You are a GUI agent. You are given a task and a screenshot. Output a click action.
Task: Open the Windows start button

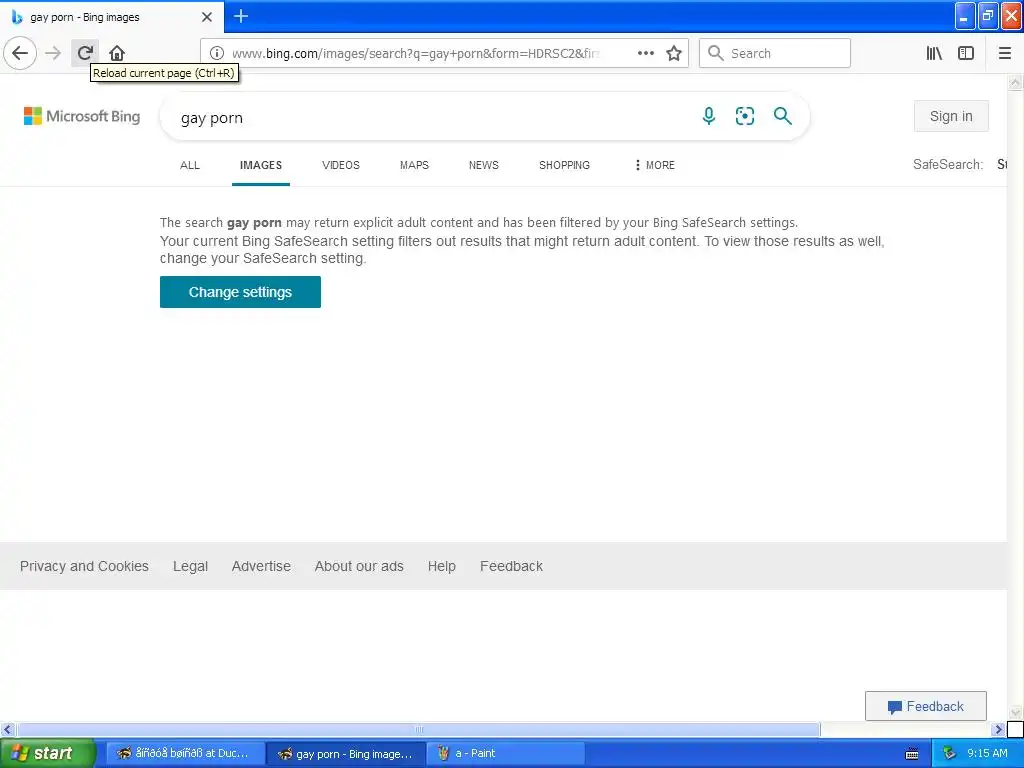[47, 754]
